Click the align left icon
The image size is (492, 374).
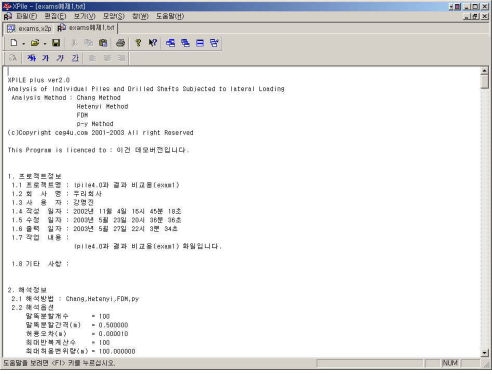92,58
